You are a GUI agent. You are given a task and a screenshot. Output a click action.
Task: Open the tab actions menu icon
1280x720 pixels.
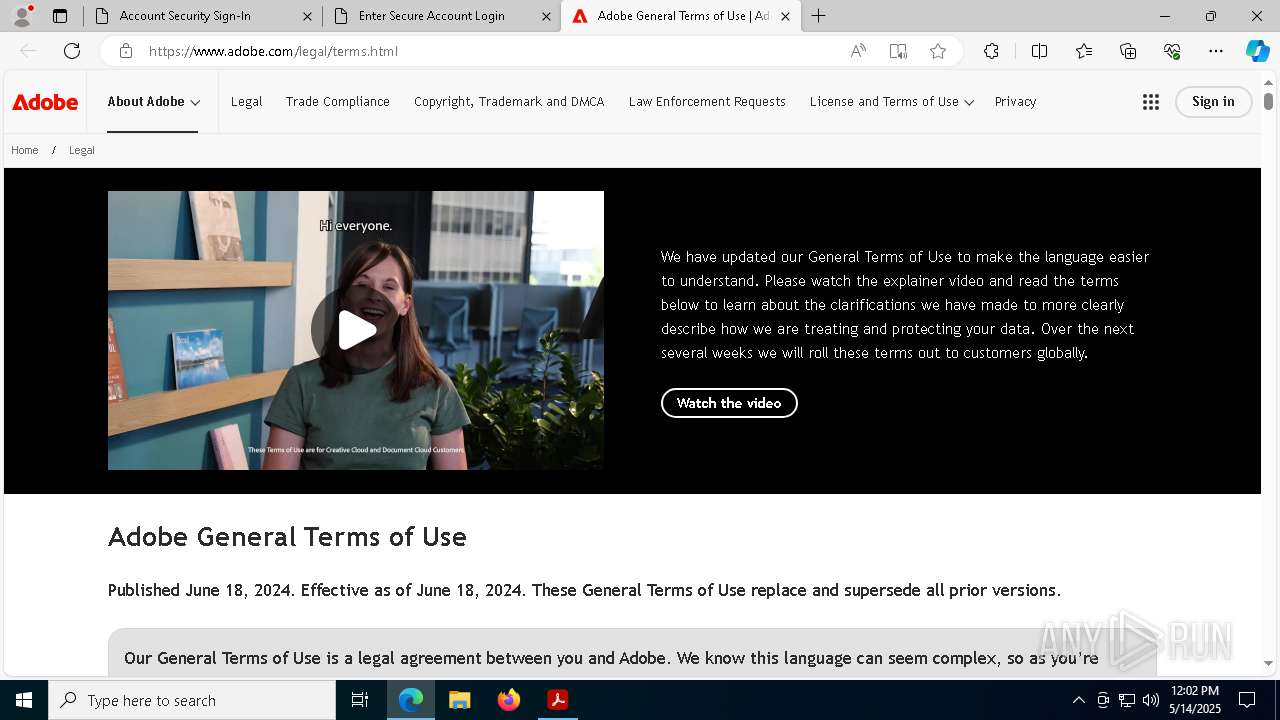(x=60, y=16)
